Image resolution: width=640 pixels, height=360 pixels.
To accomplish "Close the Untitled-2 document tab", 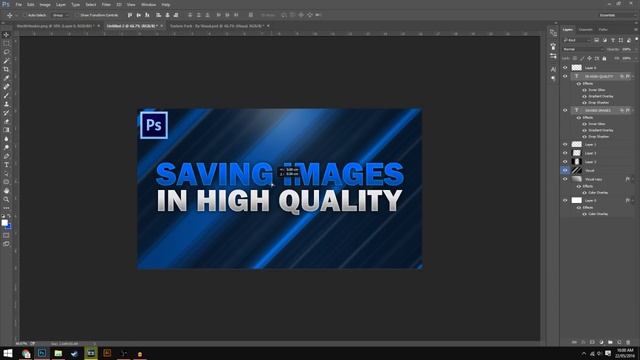I will (162, 26).
